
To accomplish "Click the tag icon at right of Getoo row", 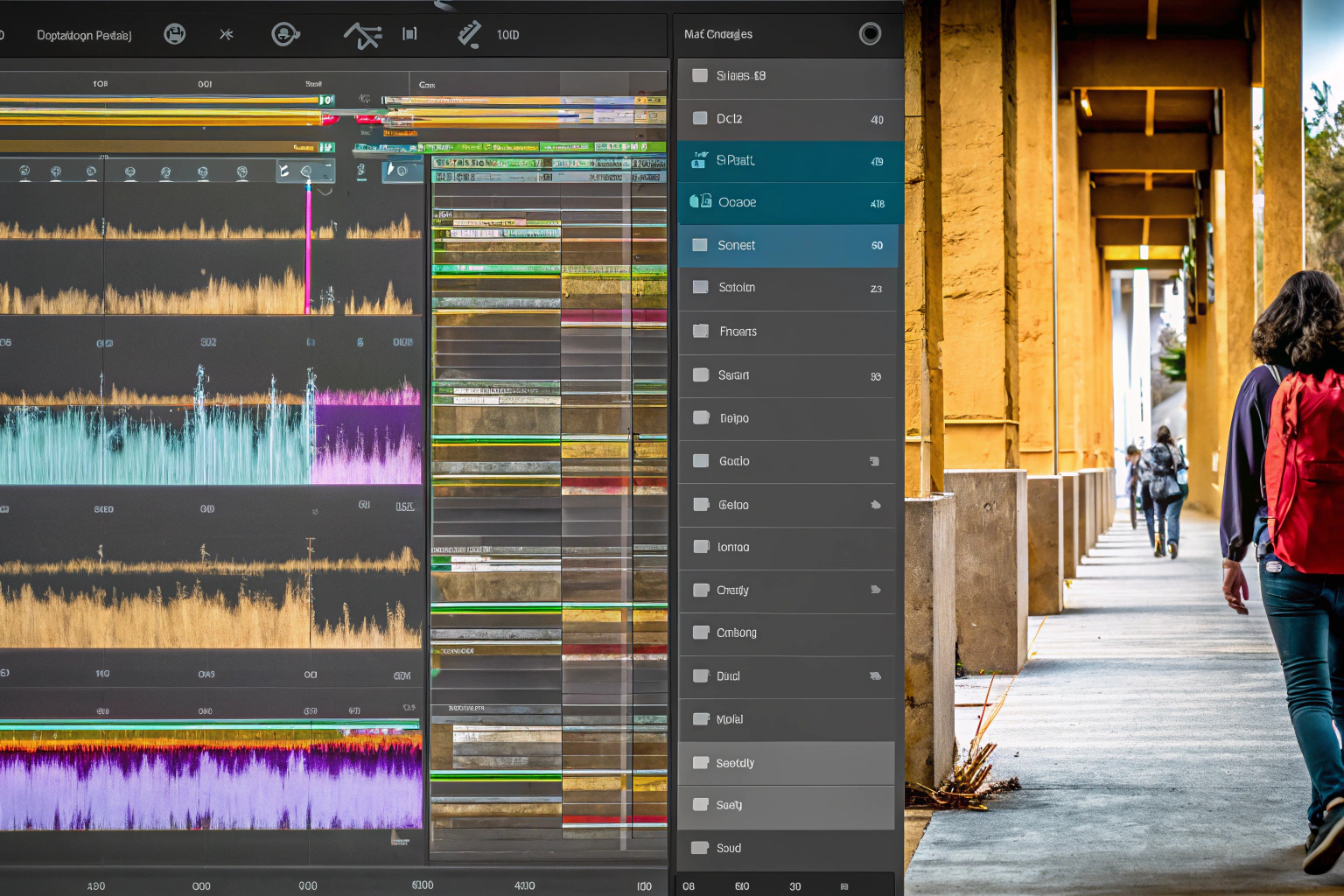I will pos(875,505).
